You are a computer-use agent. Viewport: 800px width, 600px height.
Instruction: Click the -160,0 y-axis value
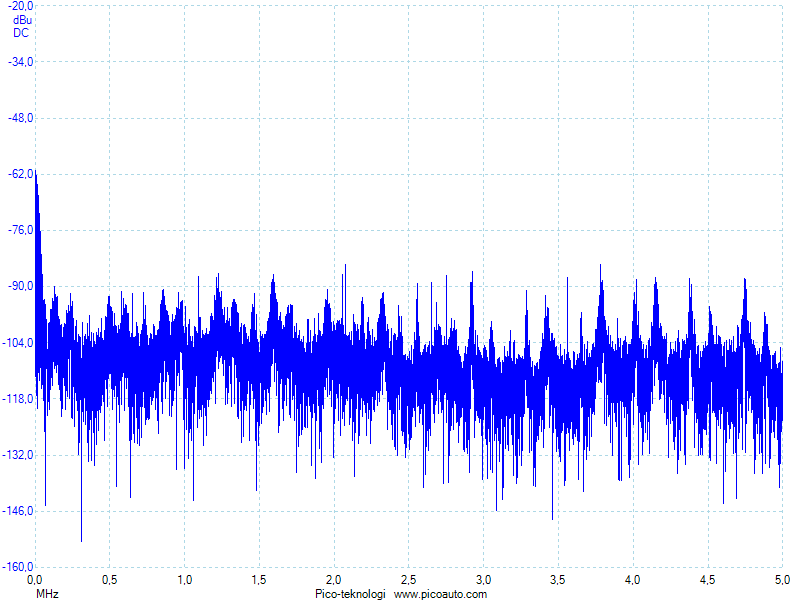18,567
